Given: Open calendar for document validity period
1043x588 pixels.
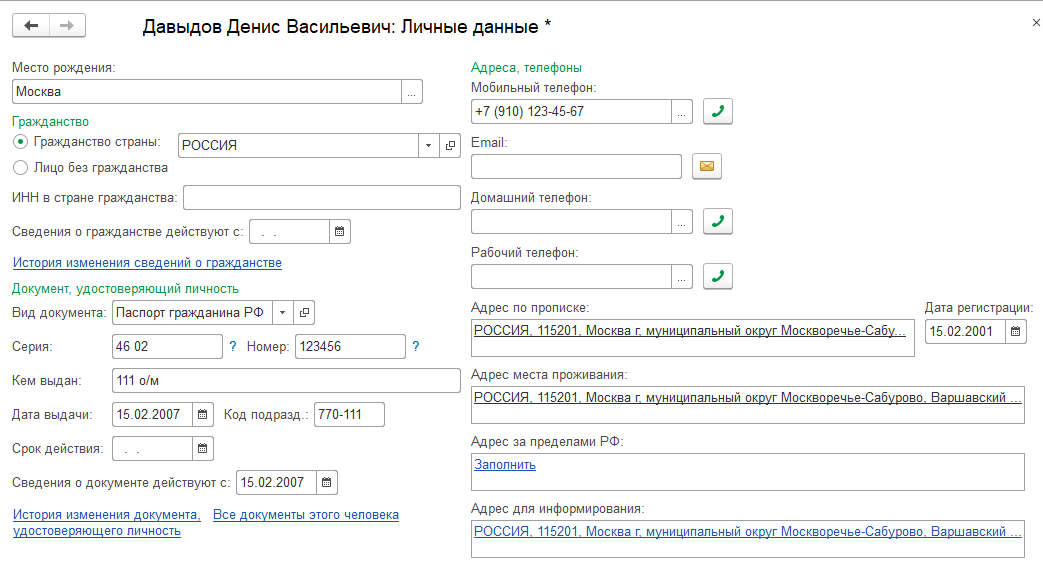Looking at the screenshot, I should point(202,449).
